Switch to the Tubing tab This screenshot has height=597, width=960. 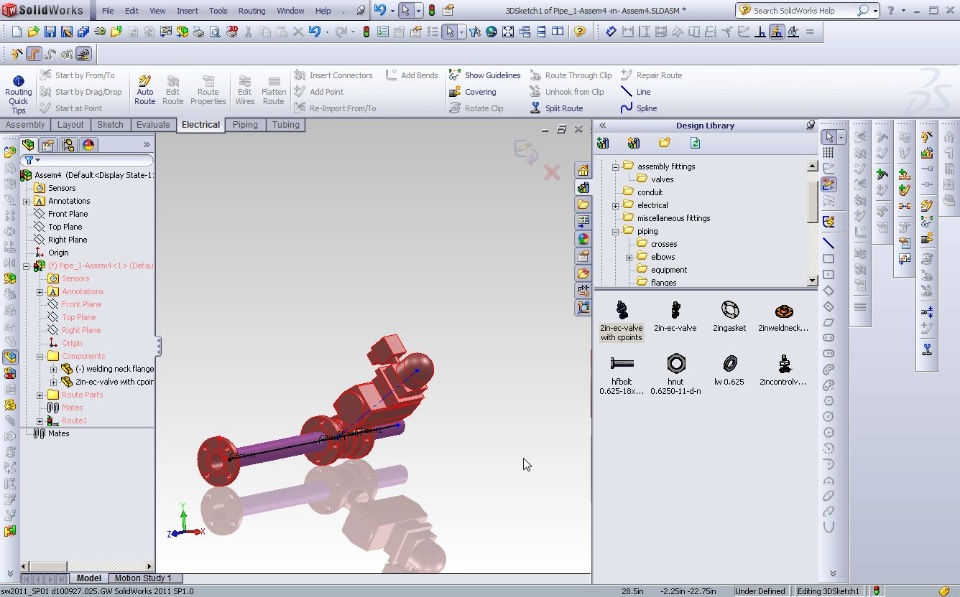pos(285,125)
